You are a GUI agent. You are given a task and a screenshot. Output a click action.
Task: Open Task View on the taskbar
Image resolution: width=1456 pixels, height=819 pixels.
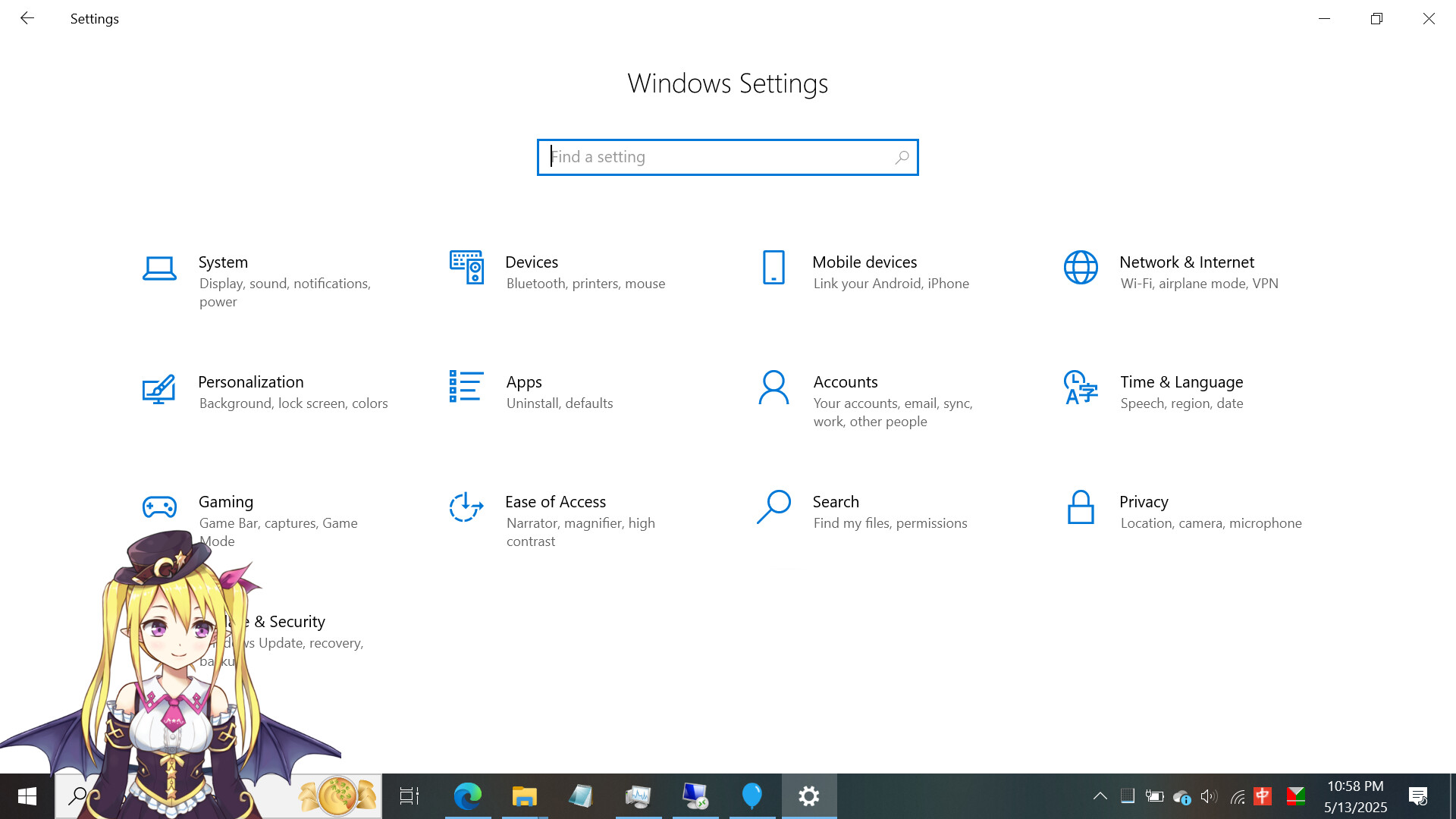tap(409, 796)
